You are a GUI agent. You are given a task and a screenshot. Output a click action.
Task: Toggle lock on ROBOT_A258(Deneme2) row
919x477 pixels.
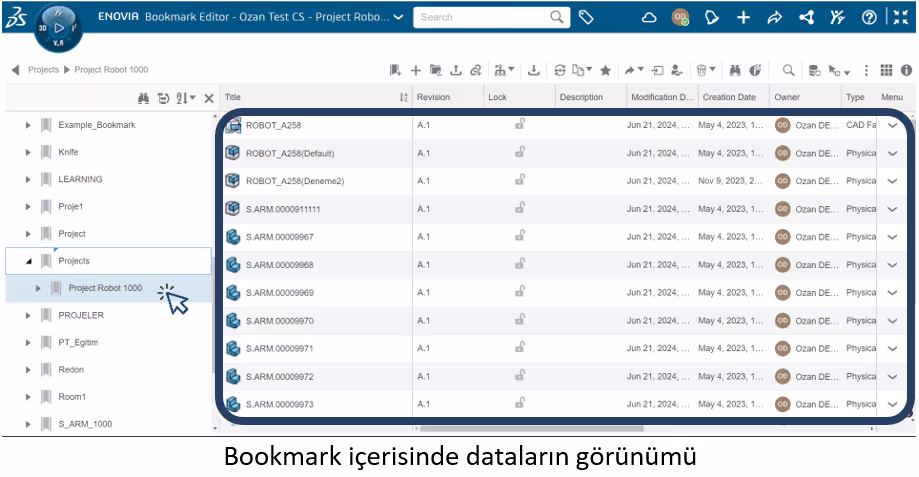pos(519,180)
